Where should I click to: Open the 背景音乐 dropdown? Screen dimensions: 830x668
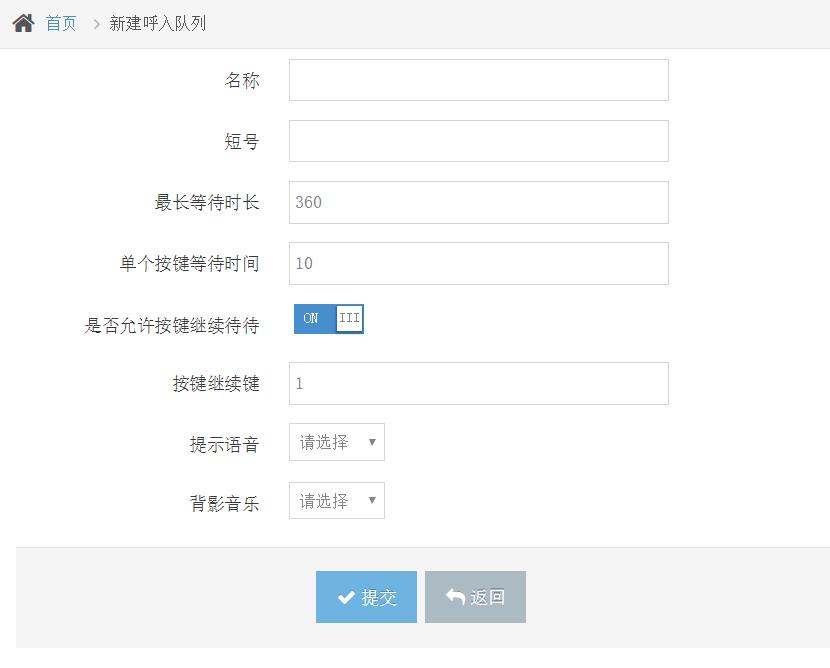tap(336, 501)
